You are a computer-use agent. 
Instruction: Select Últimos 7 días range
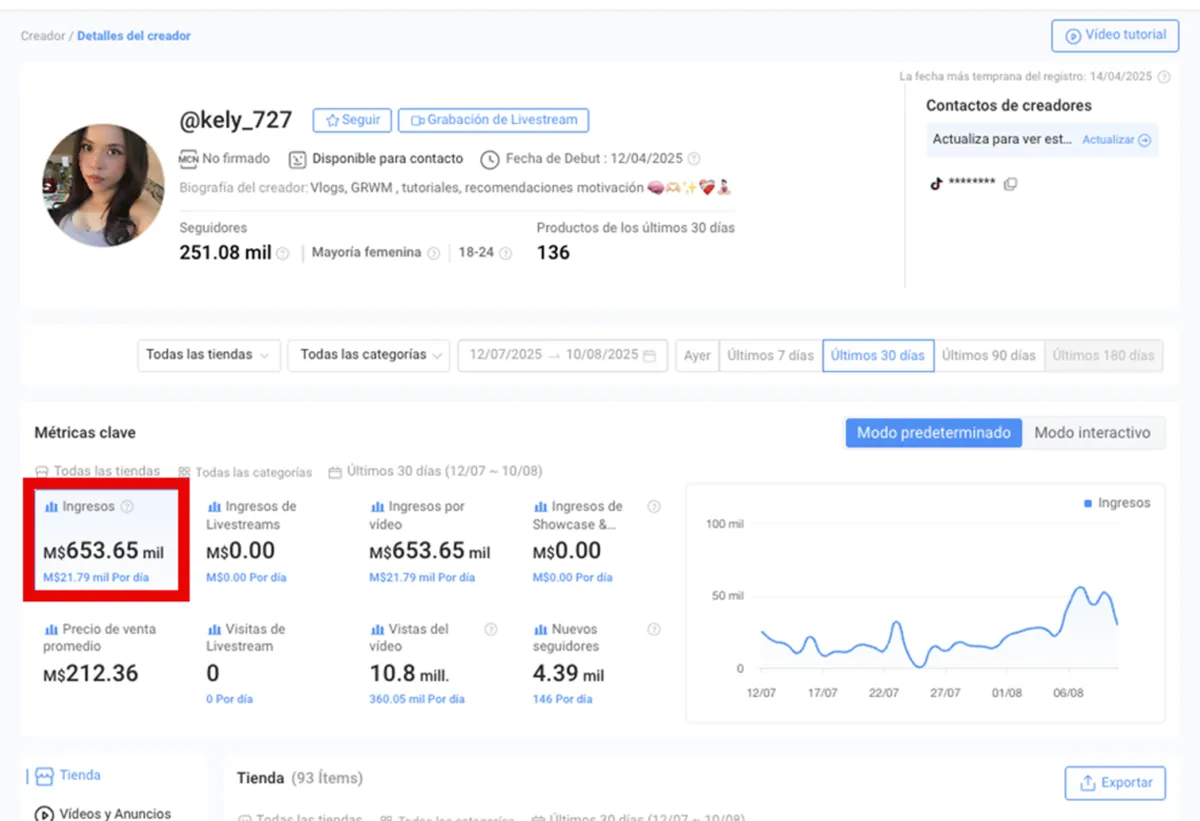click(x=770, y=355)
